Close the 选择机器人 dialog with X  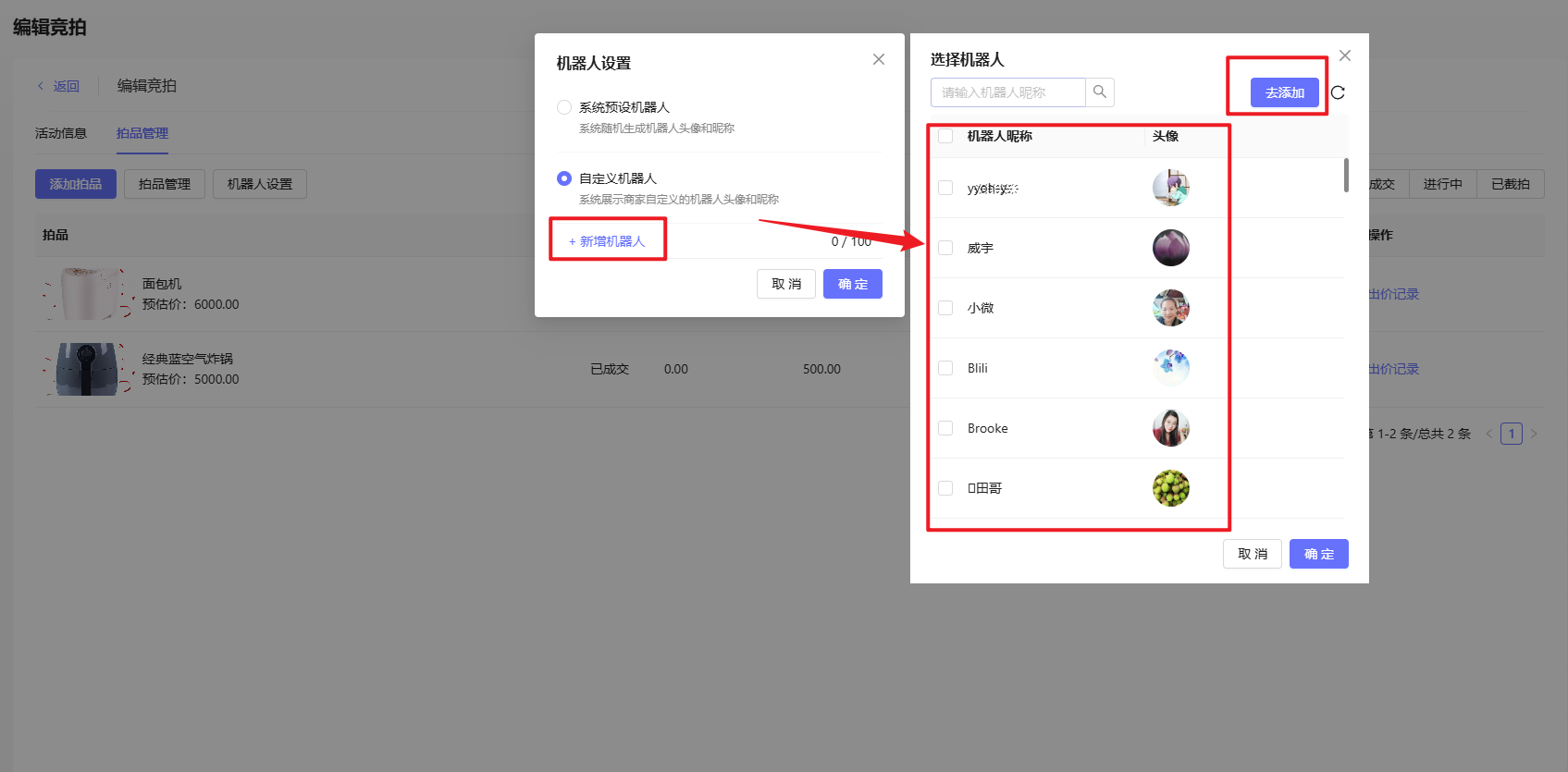click(1344, 55)
